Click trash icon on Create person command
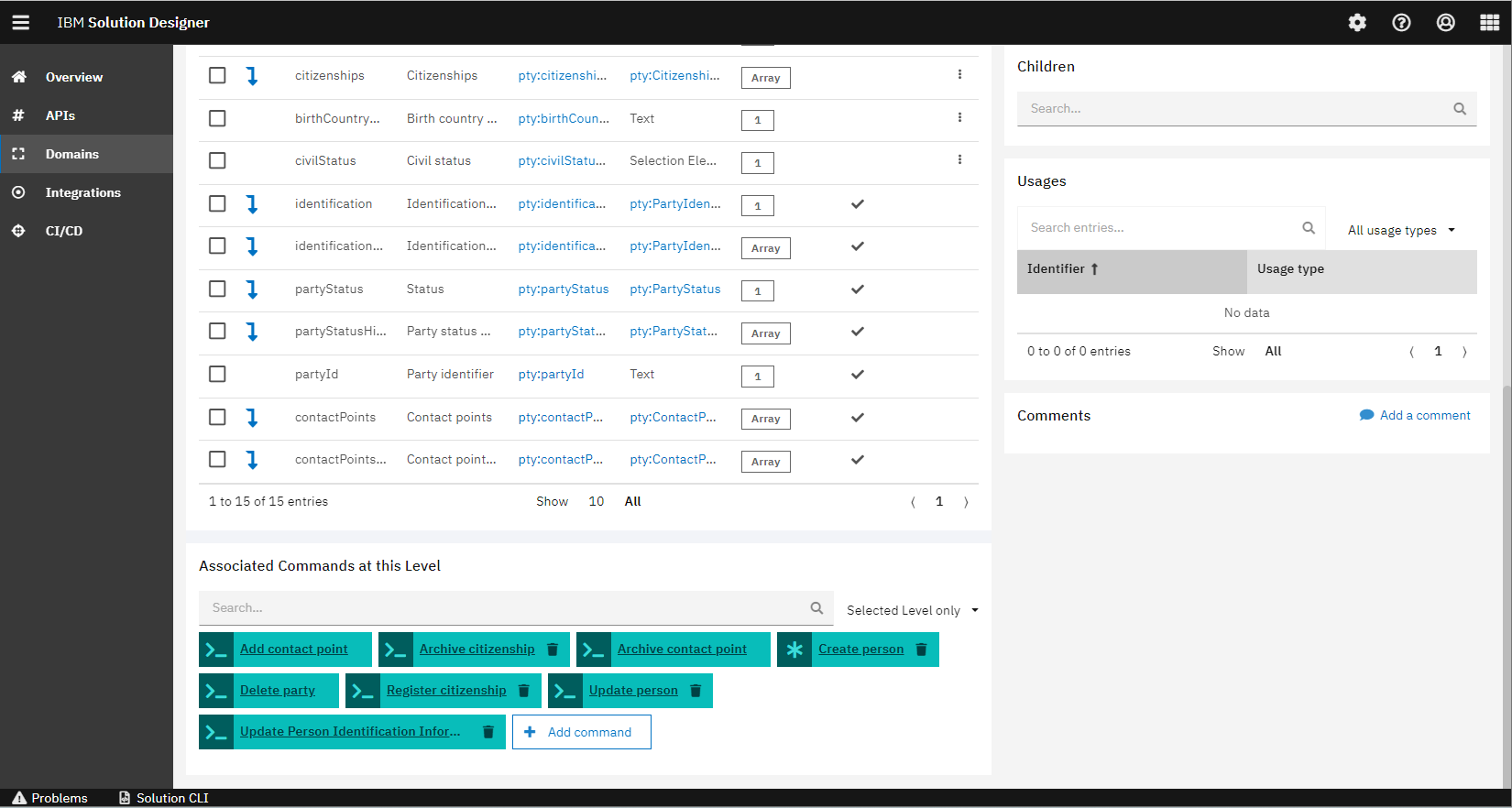The height and width of the screenshot is (808, 1512). coord(922,650)
